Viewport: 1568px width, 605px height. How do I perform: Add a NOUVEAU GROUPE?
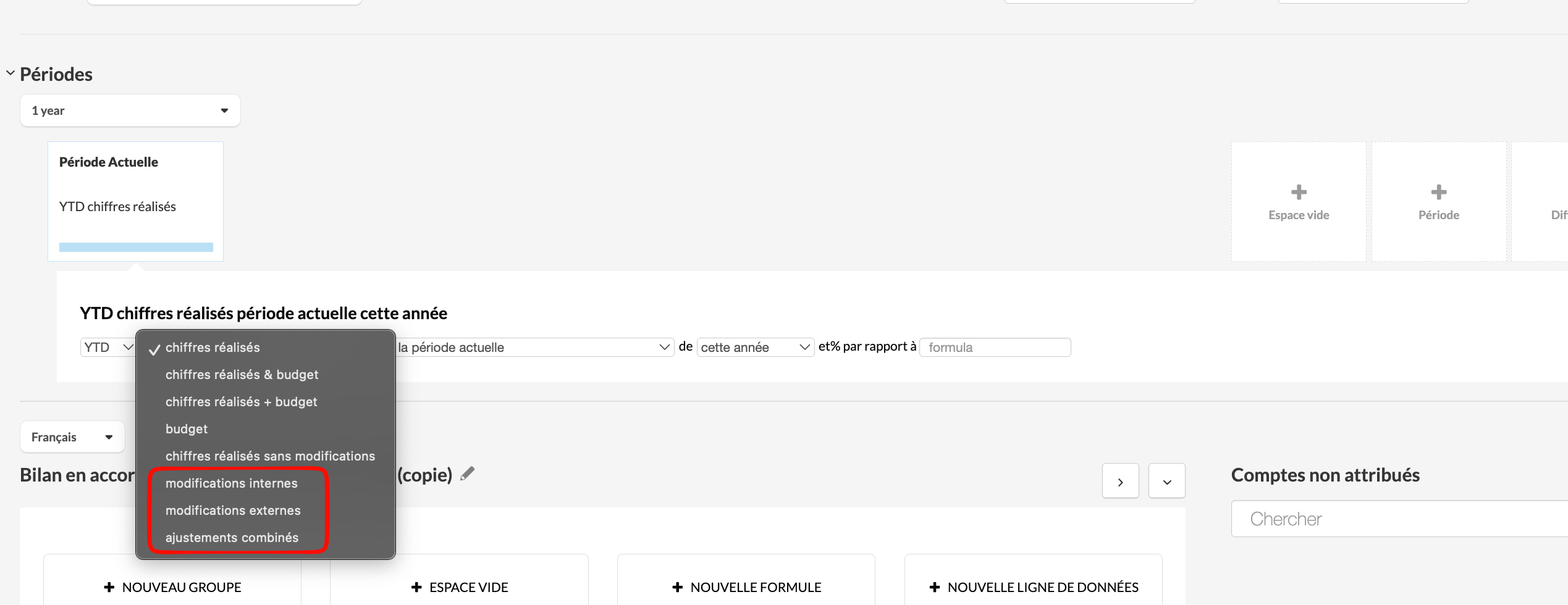pyautogui.click(x=172, y=586)
